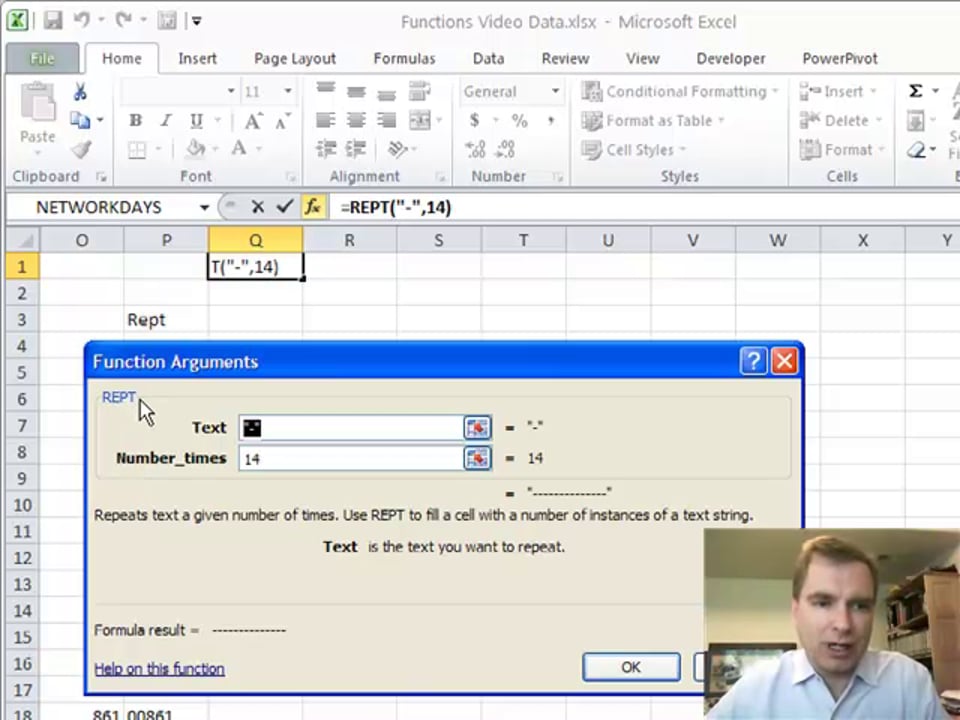Screen dimensions: 960x720
Task: Increase font size with Grow Font
Action: [x=253, y=121]
